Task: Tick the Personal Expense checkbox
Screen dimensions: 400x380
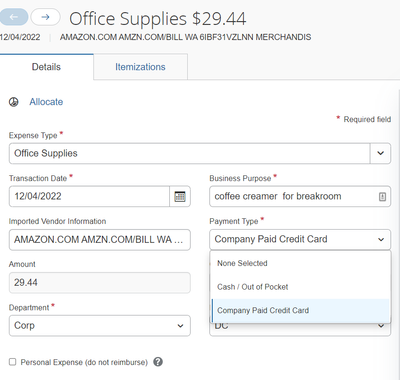Action: (12, 362)
